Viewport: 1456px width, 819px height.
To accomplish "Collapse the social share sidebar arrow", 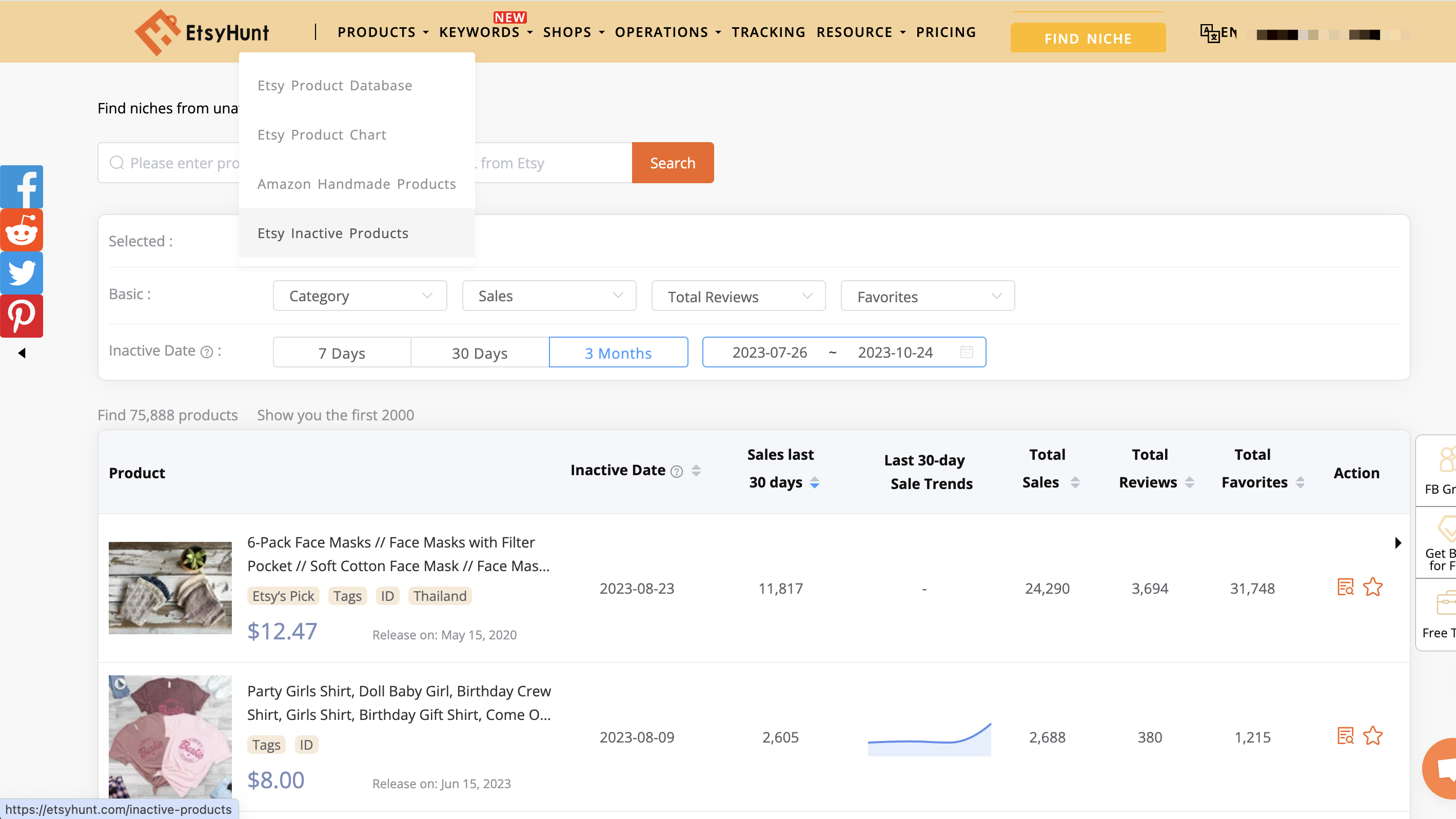I will pos(22,353).
